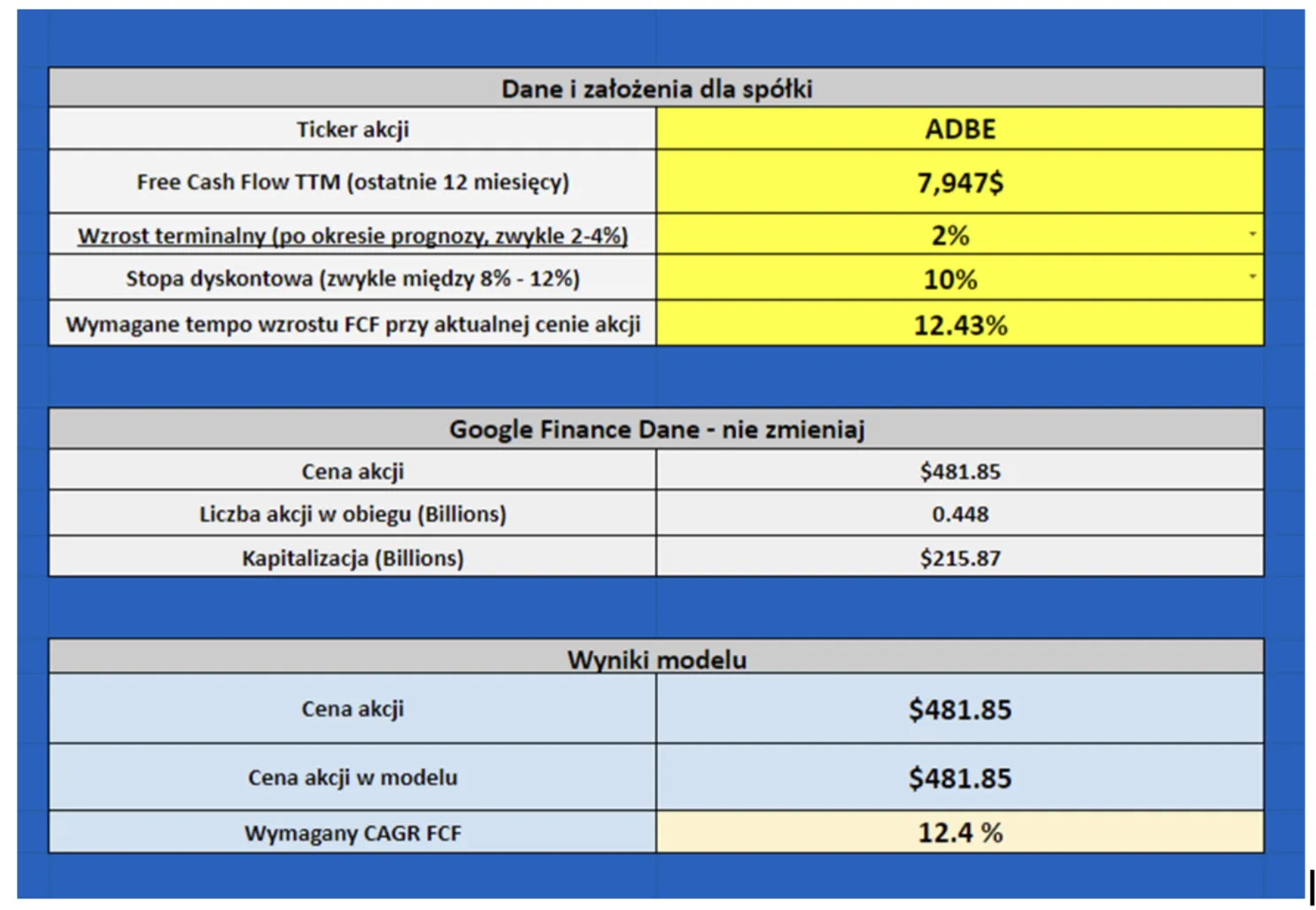Image resolution: width=1316 pixels, height=910 pixels.
Task: Click the 0.448 shares outstanding cell
Action: (x=960, y=513)
